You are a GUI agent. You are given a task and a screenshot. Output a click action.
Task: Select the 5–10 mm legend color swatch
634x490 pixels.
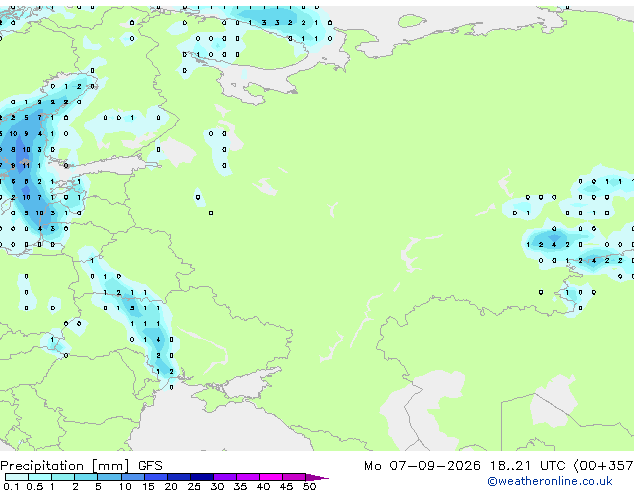tap(109, 477)
